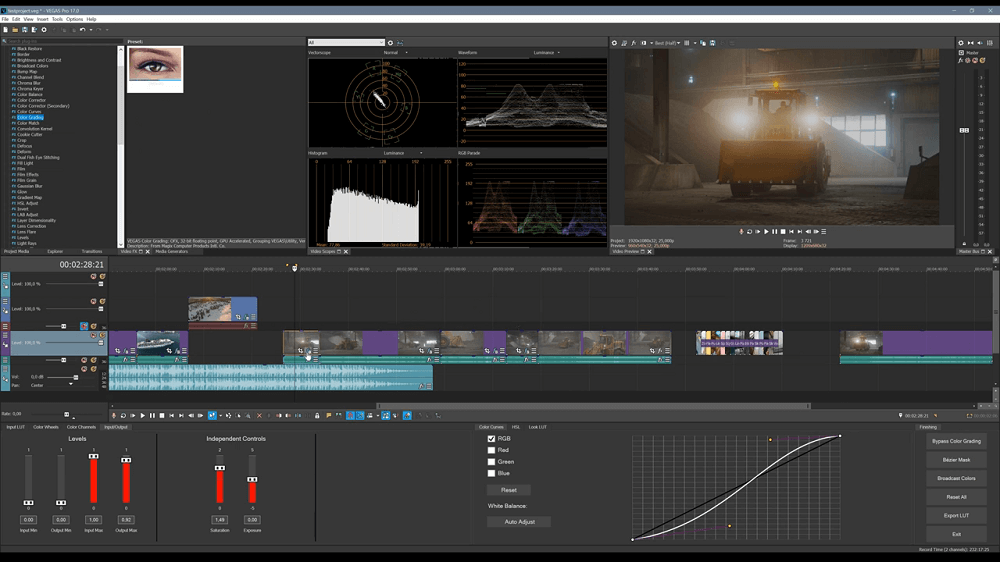This screenshot has height=562, width=1000.
Task: Copy snapshot to clipboard in preview toolbar
Action: pos(703,43)
